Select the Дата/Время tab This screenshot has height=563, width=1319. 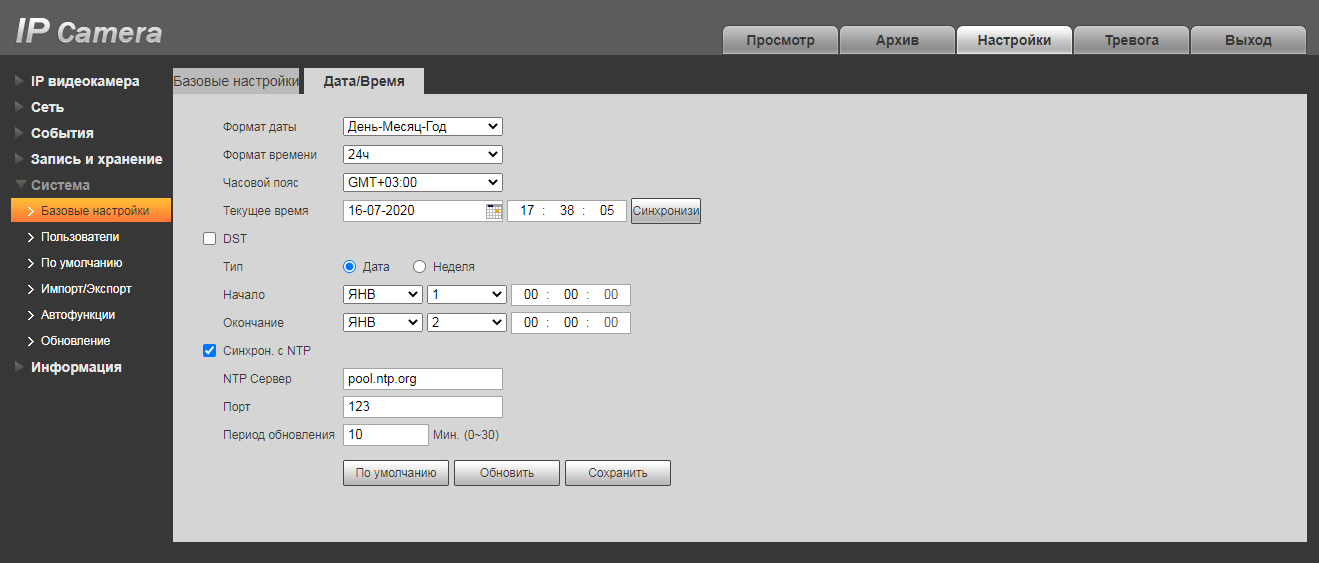click(364, 82)
